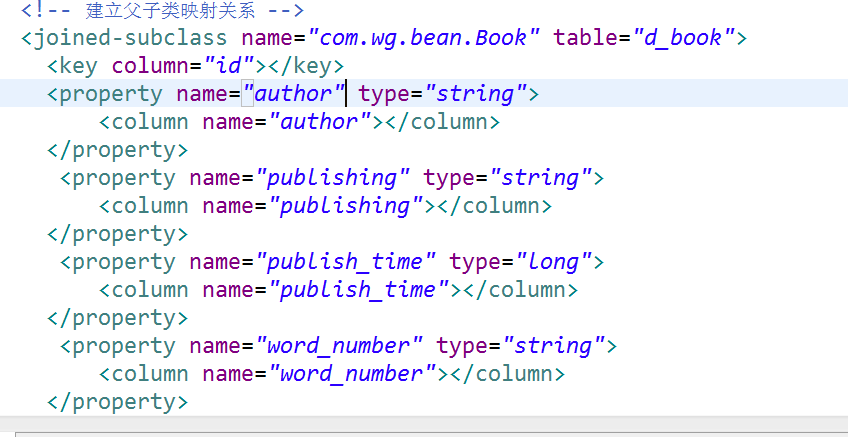Click the property name value "publishing"
Screen dimensions: 848x437
tap(333, 178)
